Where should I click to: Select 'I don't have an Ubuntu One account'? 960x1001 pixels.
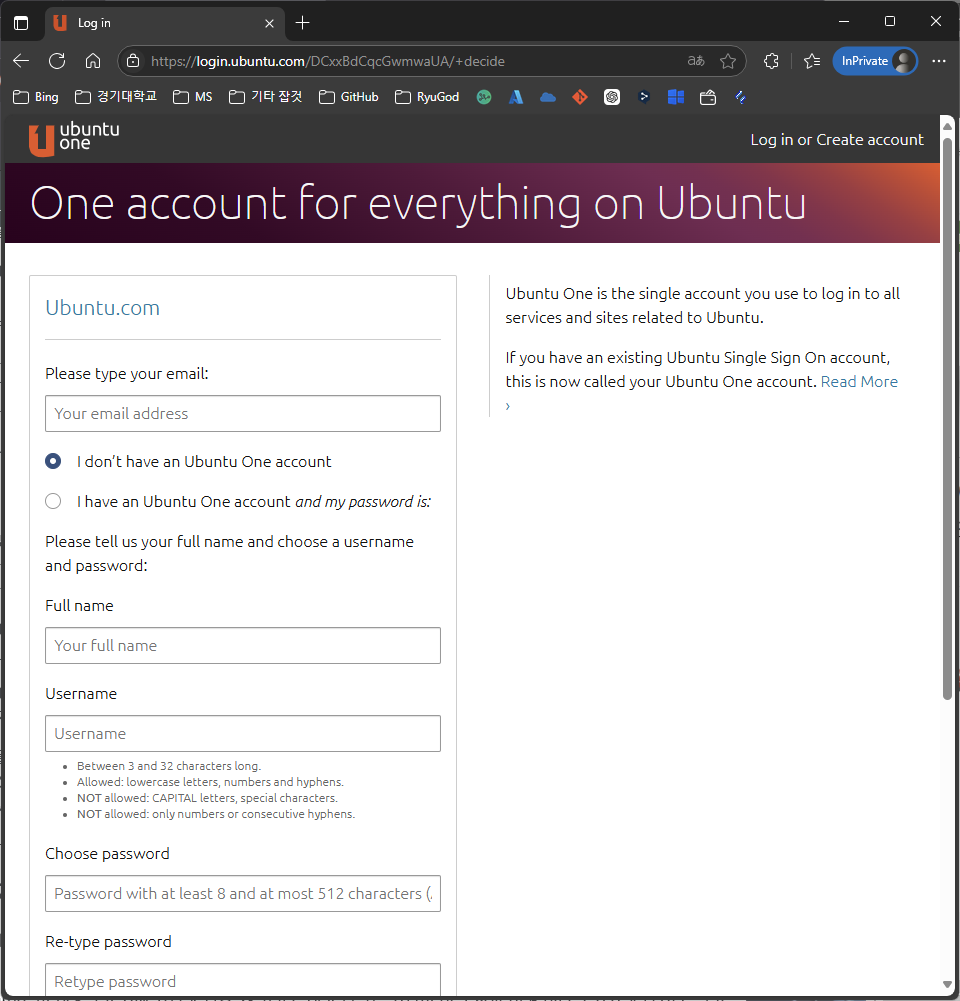coord(53,461)
